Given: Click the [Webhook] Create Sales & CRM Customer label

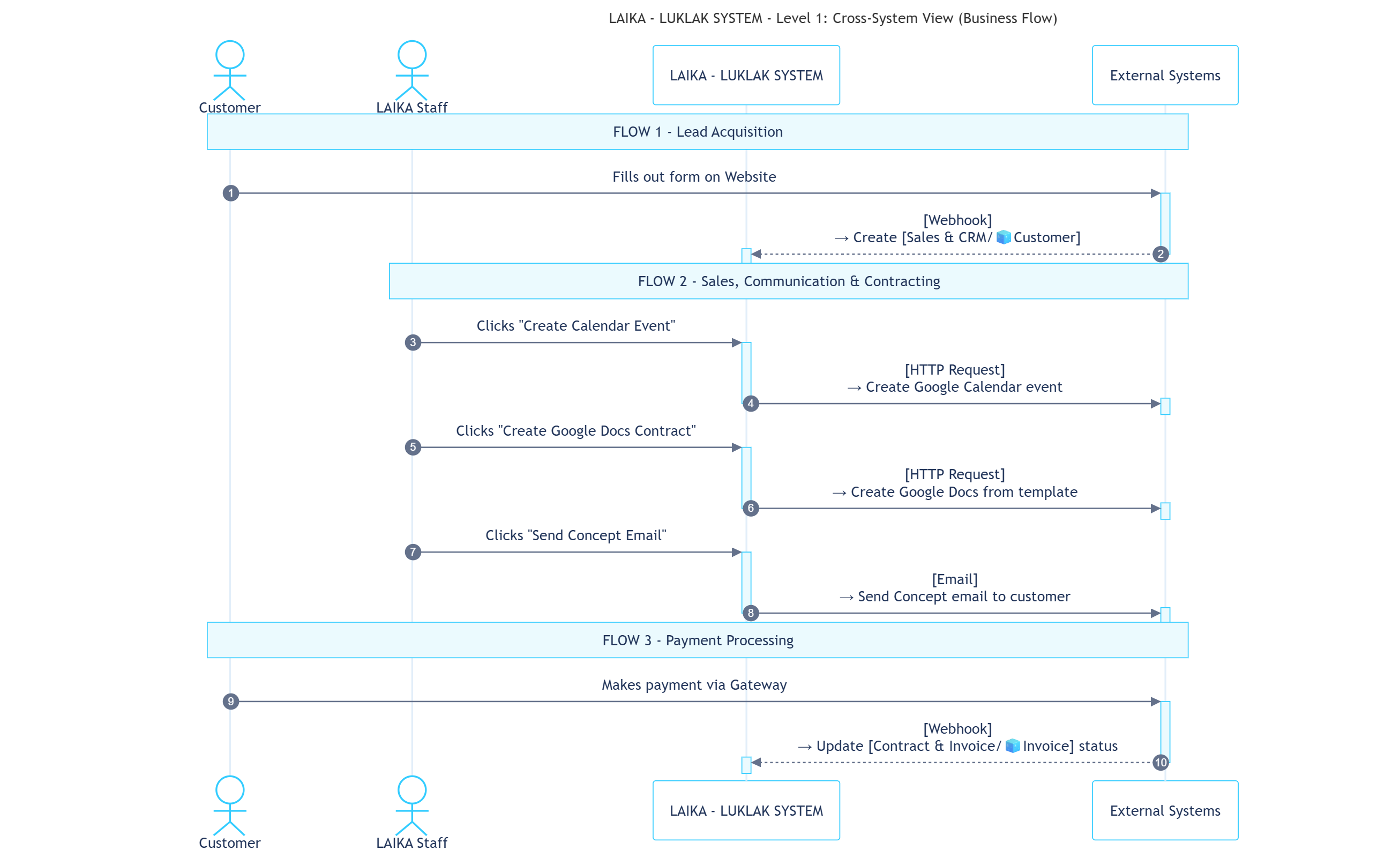Looking at the screenshot, I should pos(957,229).
